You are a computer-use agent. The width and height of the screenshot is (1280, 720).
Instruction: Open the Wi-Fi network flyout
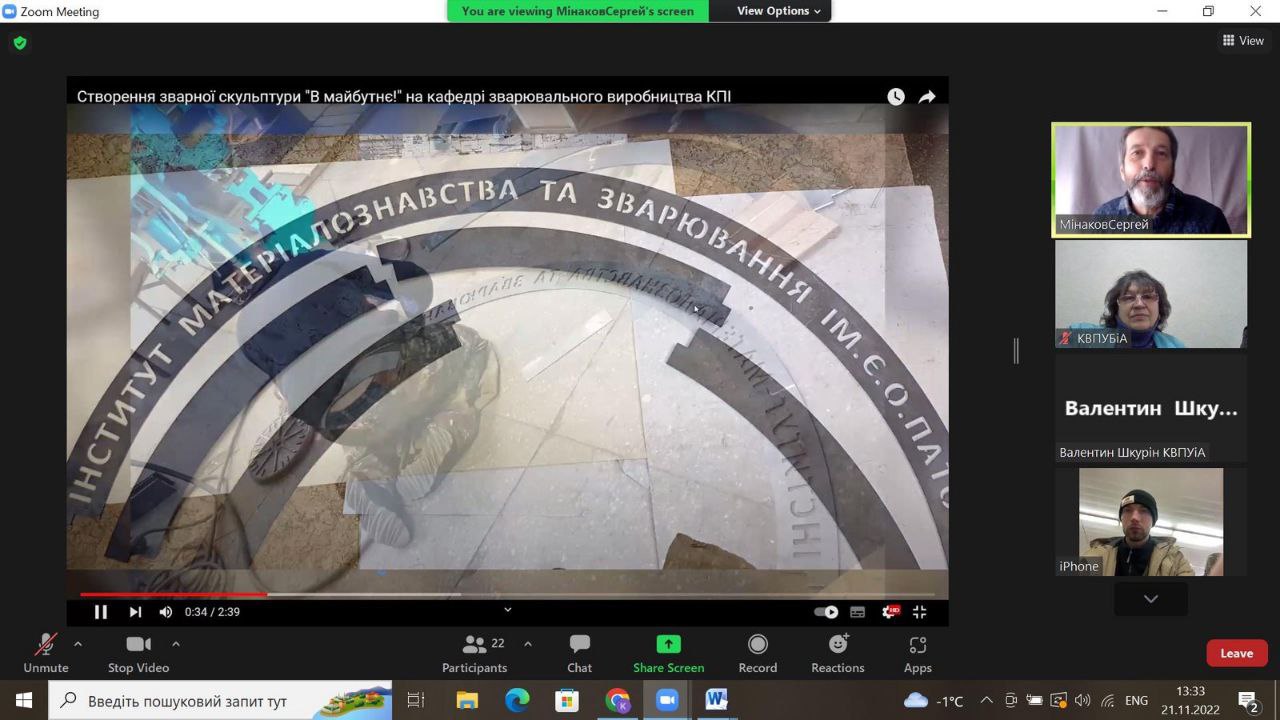[x=1108, y=701]
